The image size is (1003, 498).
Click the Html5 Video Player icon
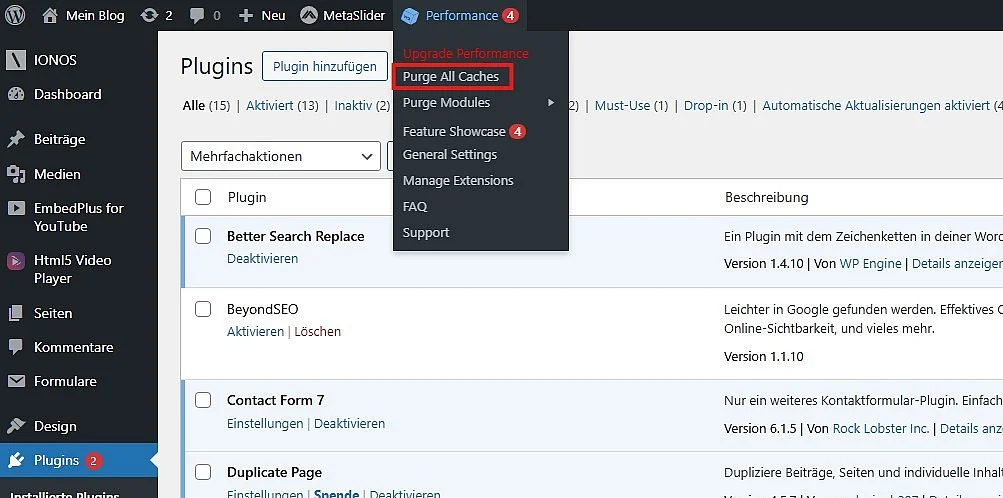pos(16,260)
